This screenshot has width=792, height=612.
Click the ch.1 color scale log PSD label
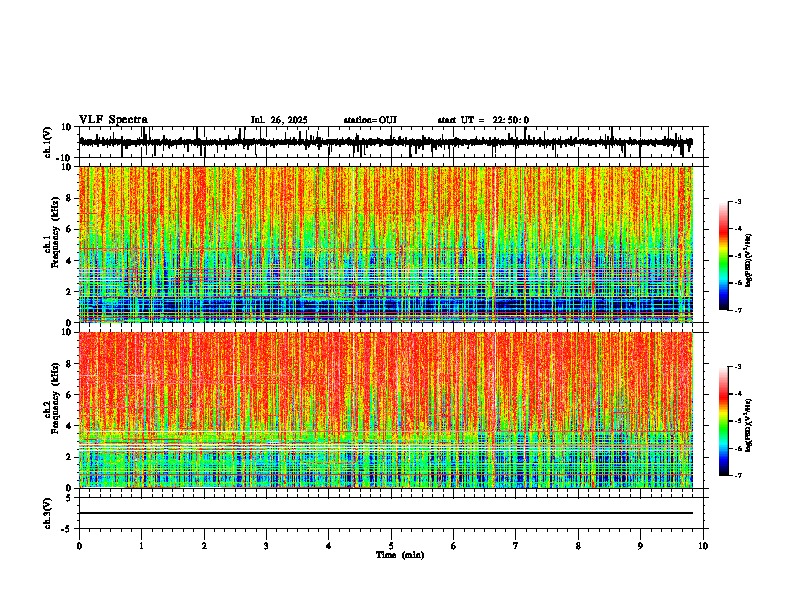[749, 261]
